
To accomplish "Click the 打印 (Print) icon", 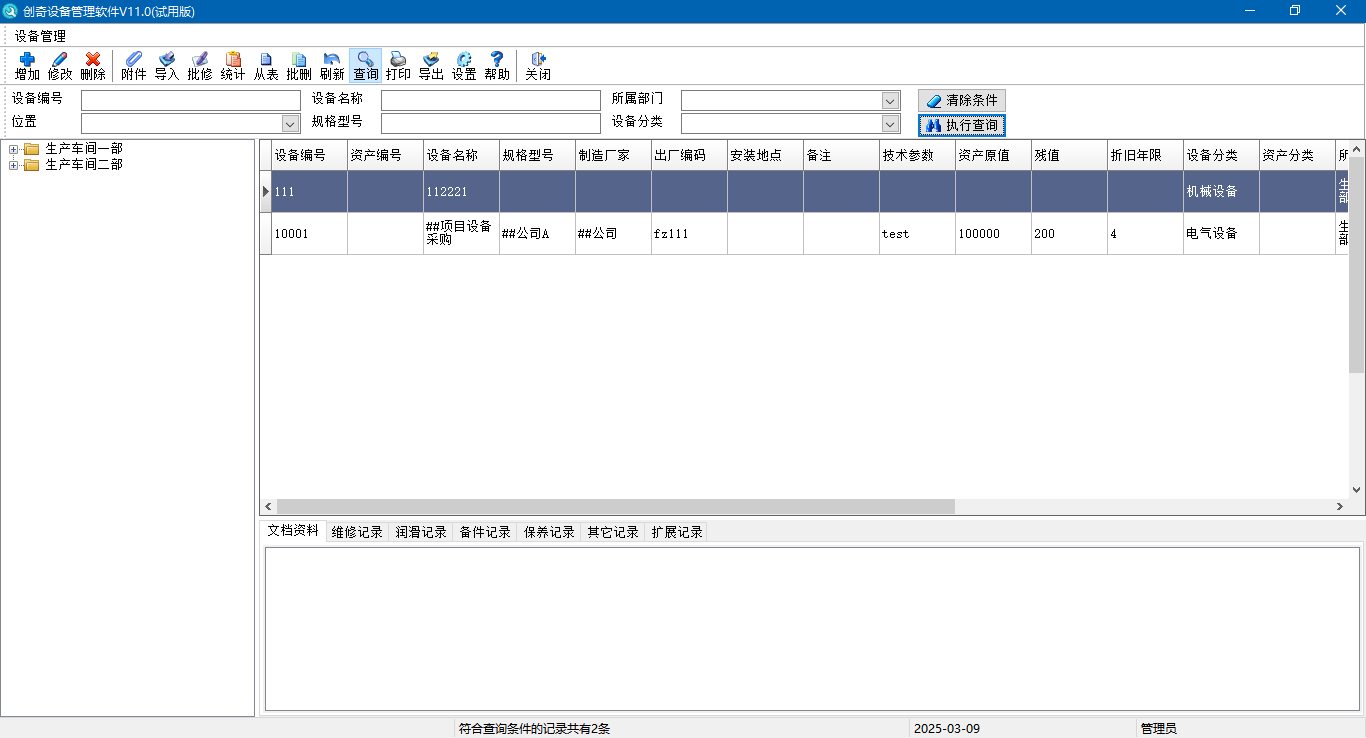I will (x=397, y=65).
